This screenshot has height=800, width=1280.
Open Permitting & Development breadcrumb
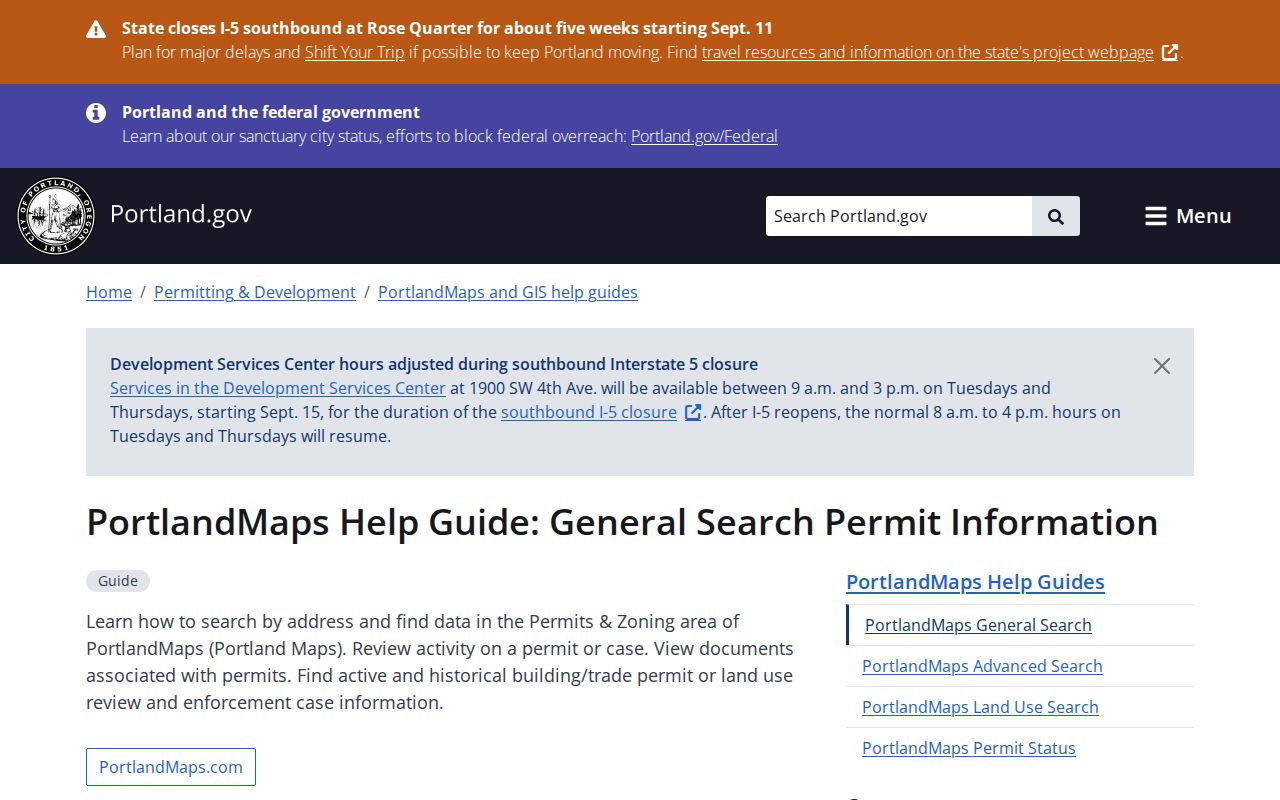[x=255, y=292]
